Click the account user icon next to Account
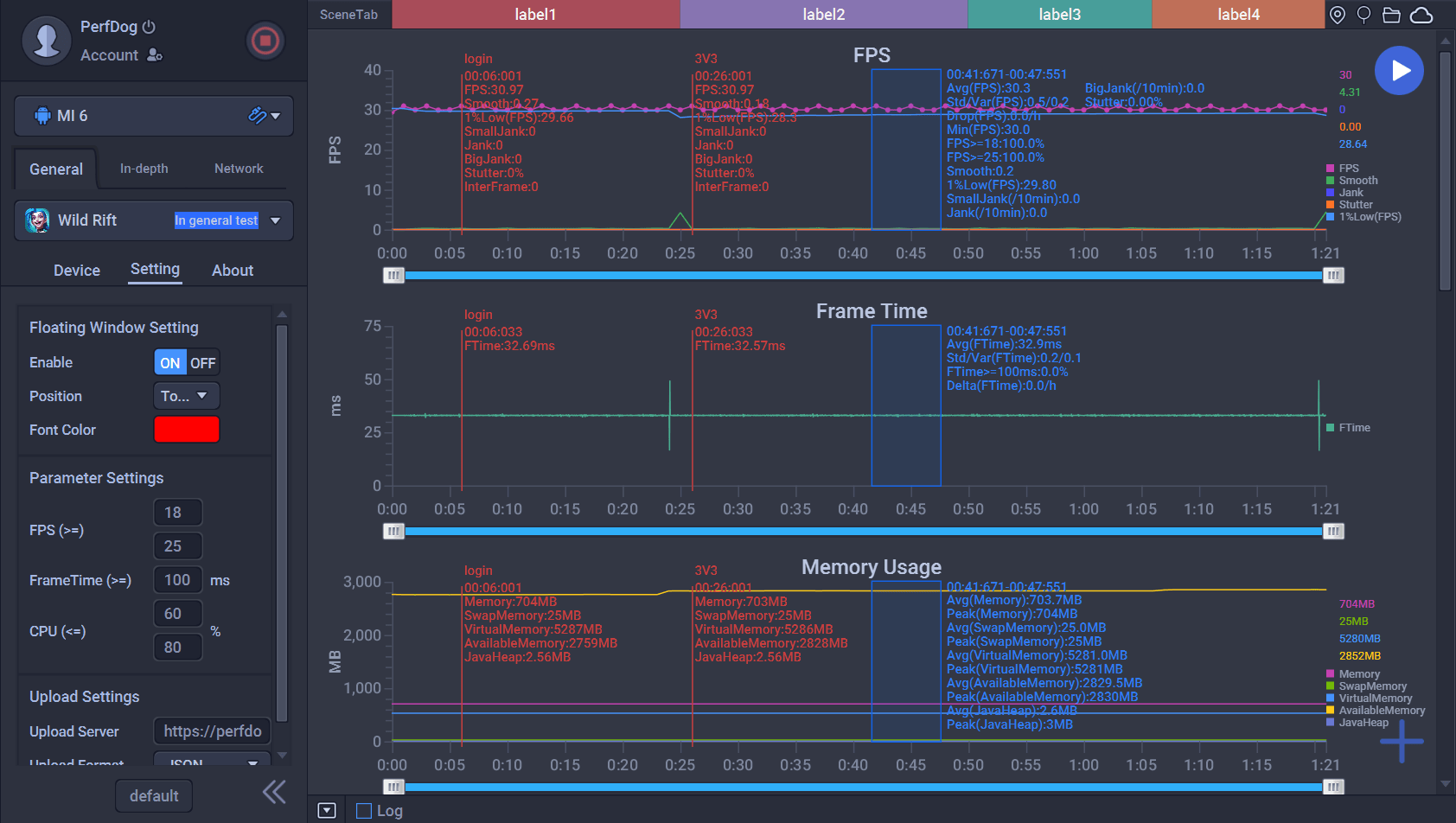The height and width of the screenshot is (823, 1456). point(155,55)
